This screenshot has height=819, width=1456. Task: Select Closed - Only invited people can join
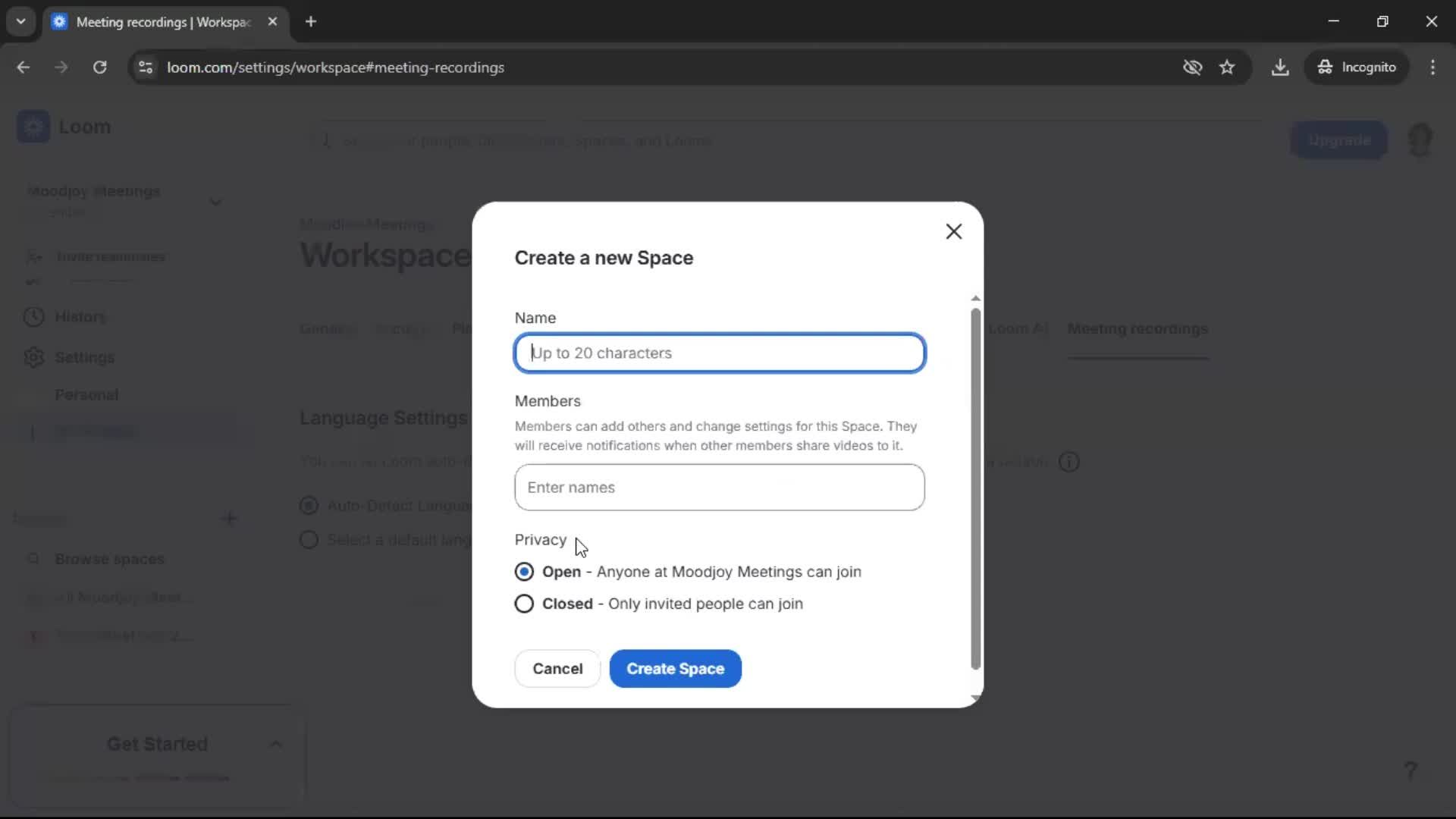[x=524, y=604]
